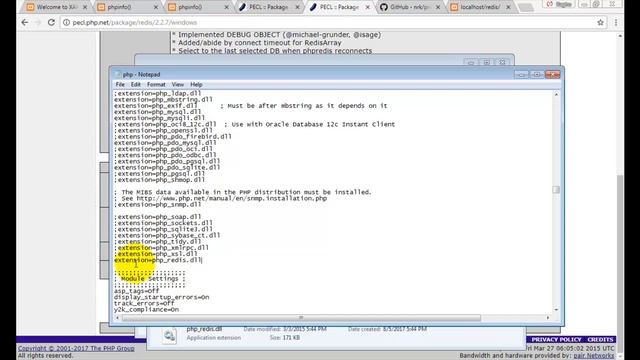Image resolution: width=640 pixels, height=360 pixels.
Task: Click Notepad horizontal scroll right arrow
Action: [x=548, y=318]
